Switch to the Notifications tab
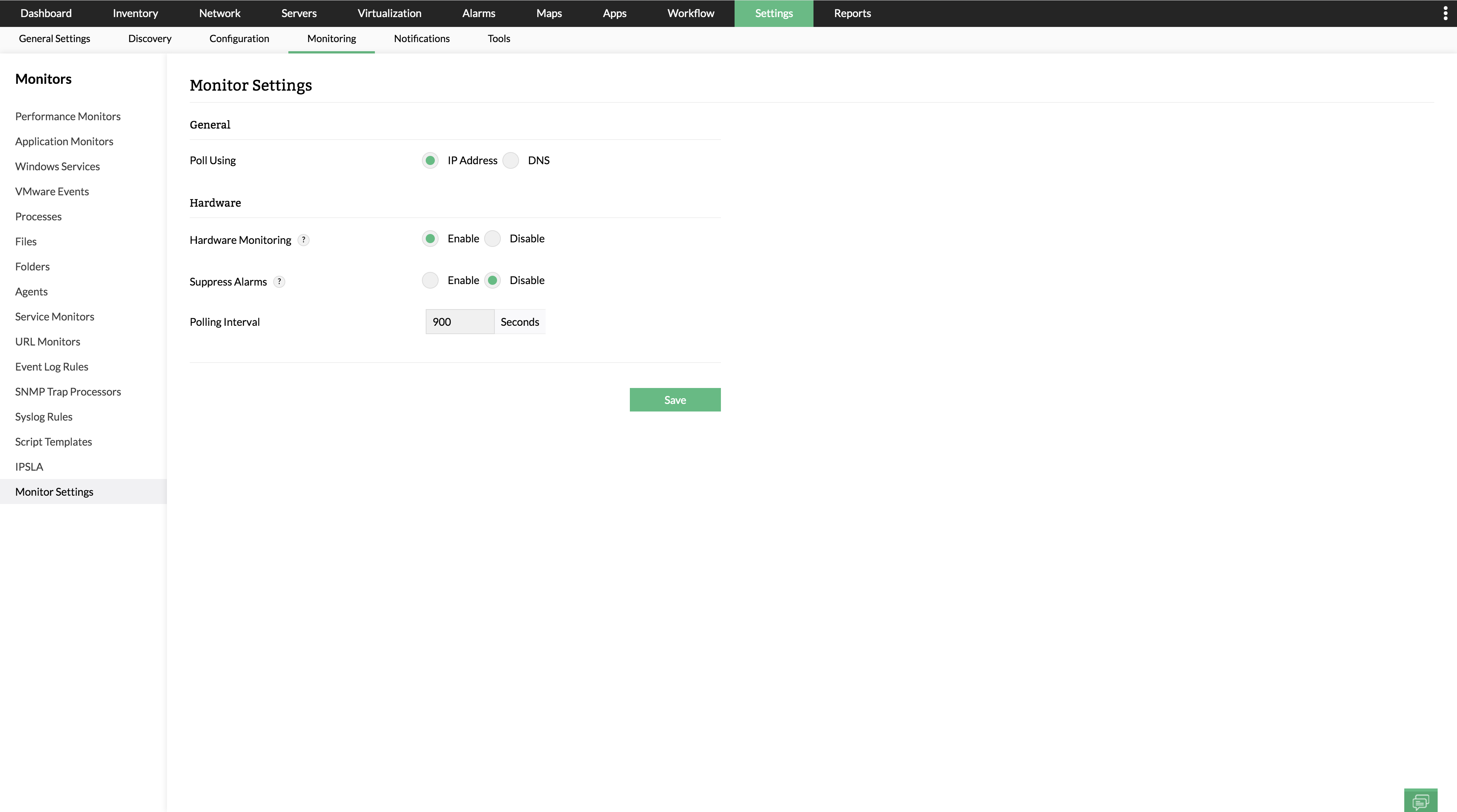 click(x=422, y=38)
